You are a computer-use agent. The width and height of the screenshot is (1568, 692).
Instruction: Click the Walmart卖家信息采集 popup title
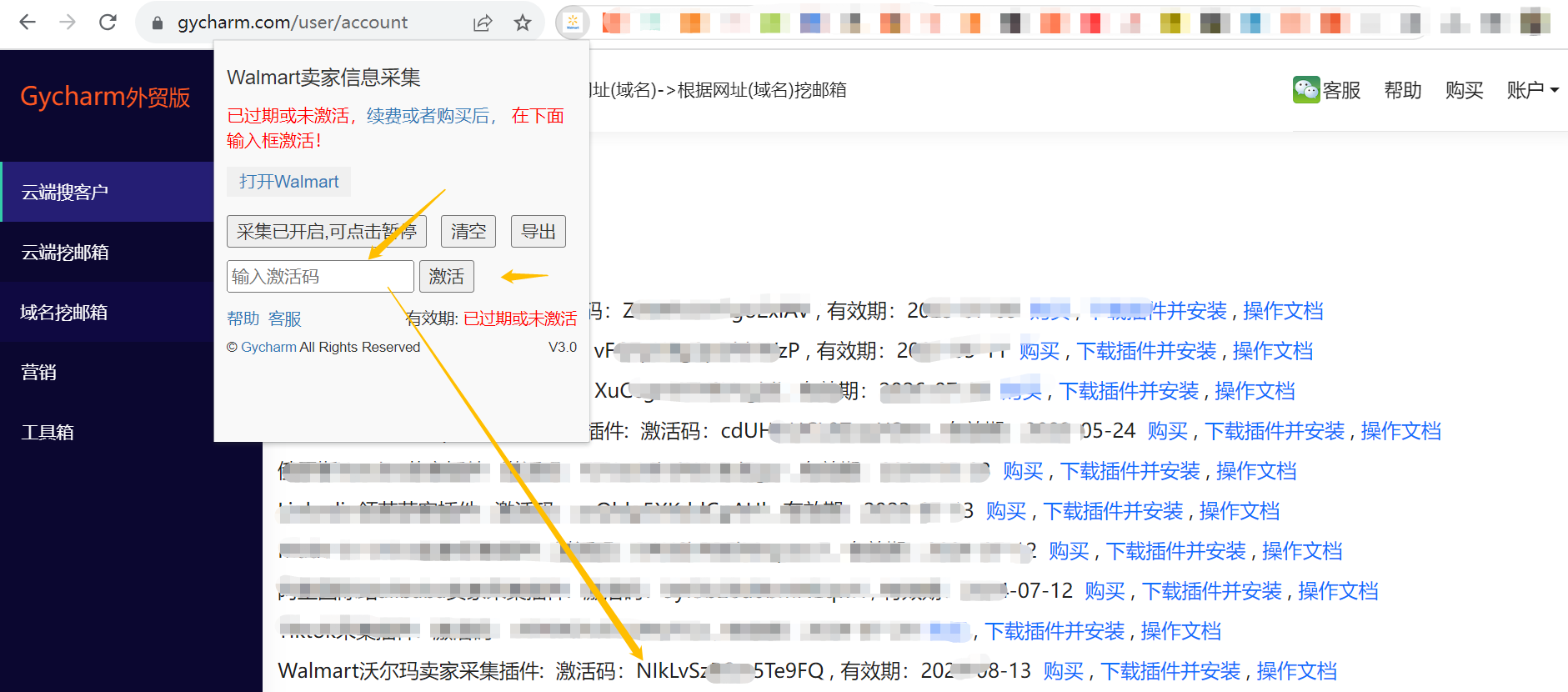[x=323, y=78]
